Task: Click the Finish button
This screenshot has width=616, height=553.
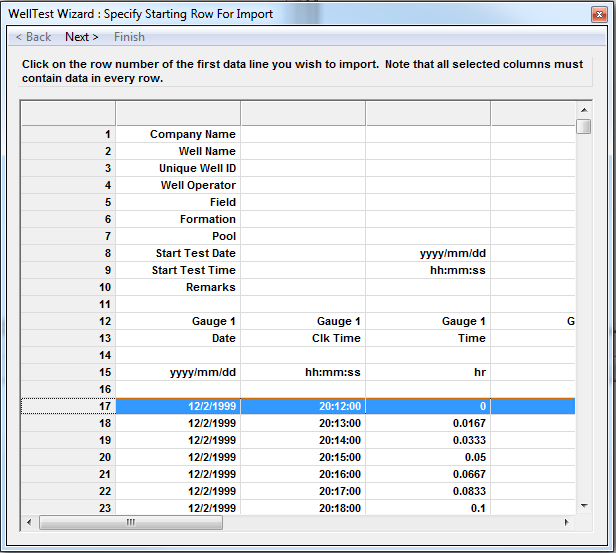Action: (129, 37)
